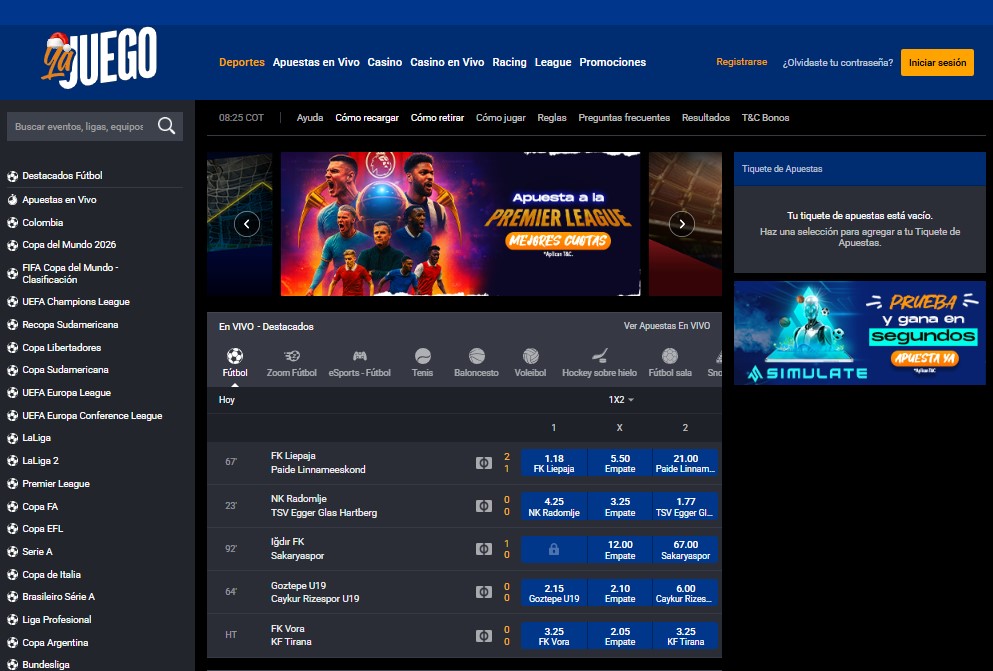Open Ver Apuestas En VIVO link
This screenshot has width=993, height=671.
(x=667, y=325)
